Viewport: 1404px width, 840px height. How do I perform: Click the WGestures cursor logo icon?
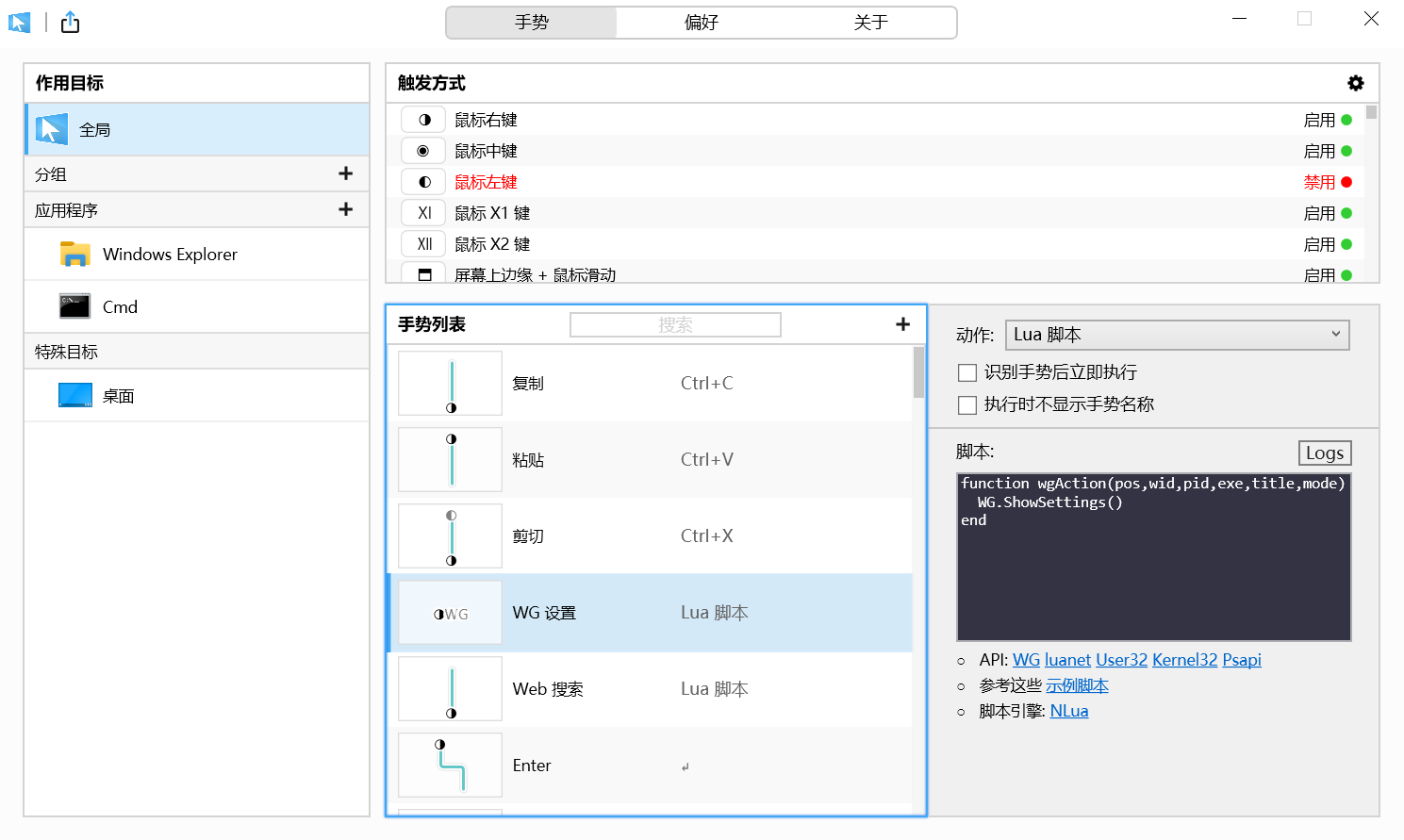click(19, 22)
